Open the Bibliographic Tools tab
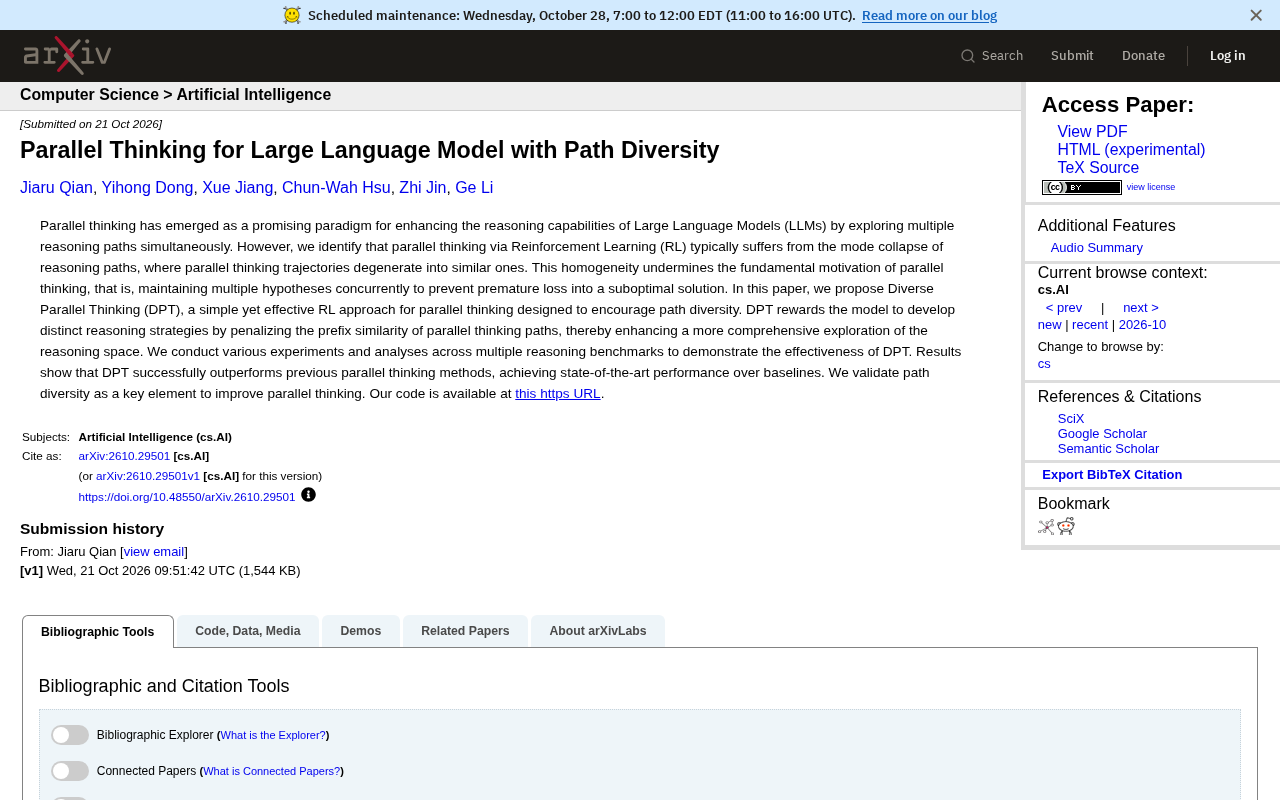This screenshot has width=1280, height=800. point(98,632)
